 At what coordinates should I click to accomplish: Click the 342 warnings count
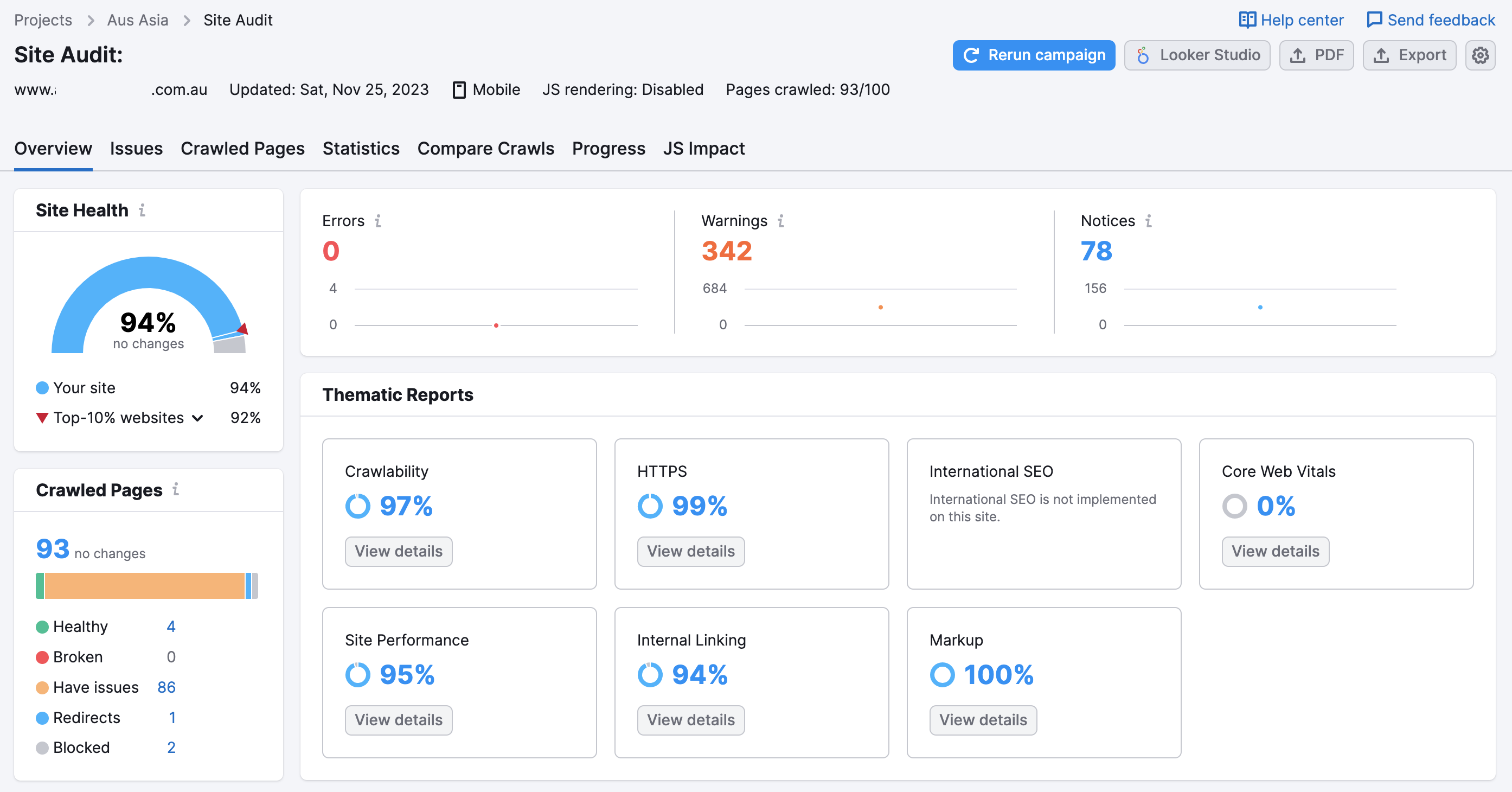(x=727, y=251)
